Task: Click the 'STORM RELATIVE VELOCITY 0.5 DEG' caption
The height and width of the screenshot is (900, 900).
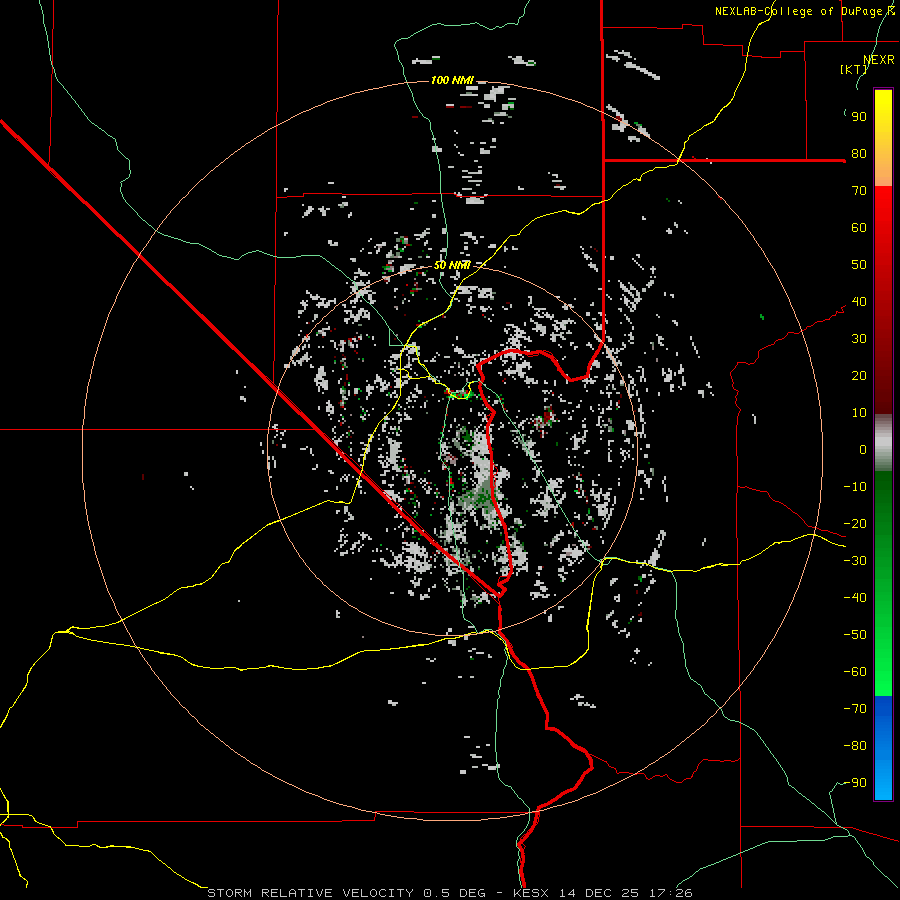Action: point(346,893)
